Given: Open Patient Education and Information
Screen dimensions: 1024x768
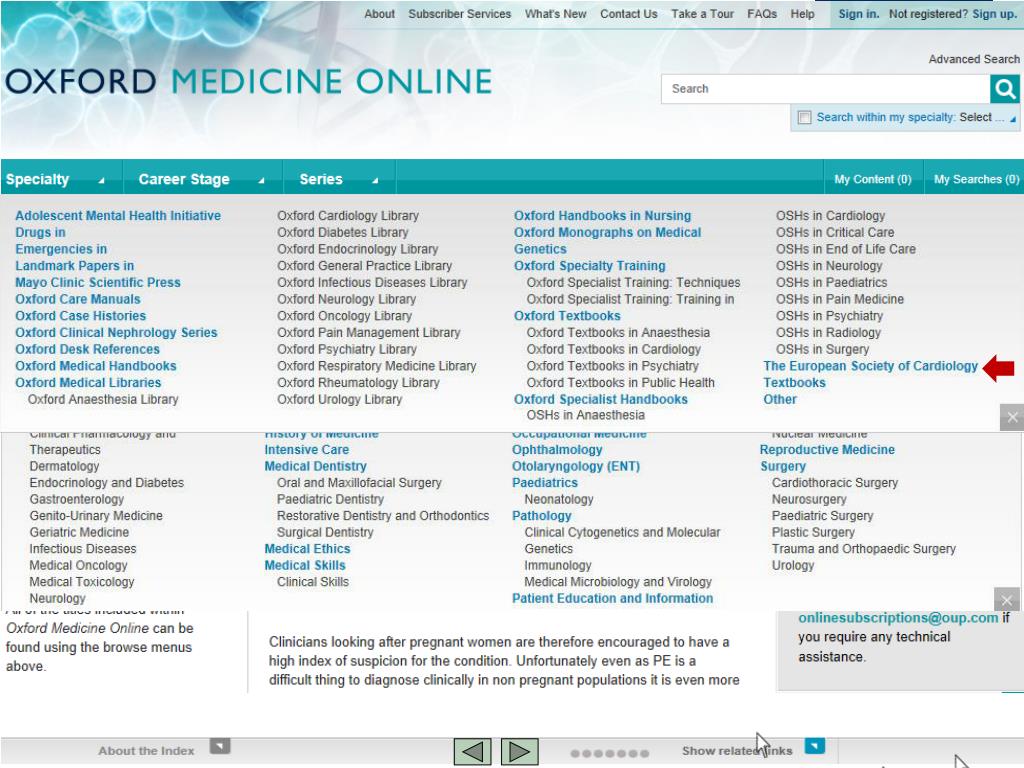Looking at the screenshot, I should click(x=613, y=599).
